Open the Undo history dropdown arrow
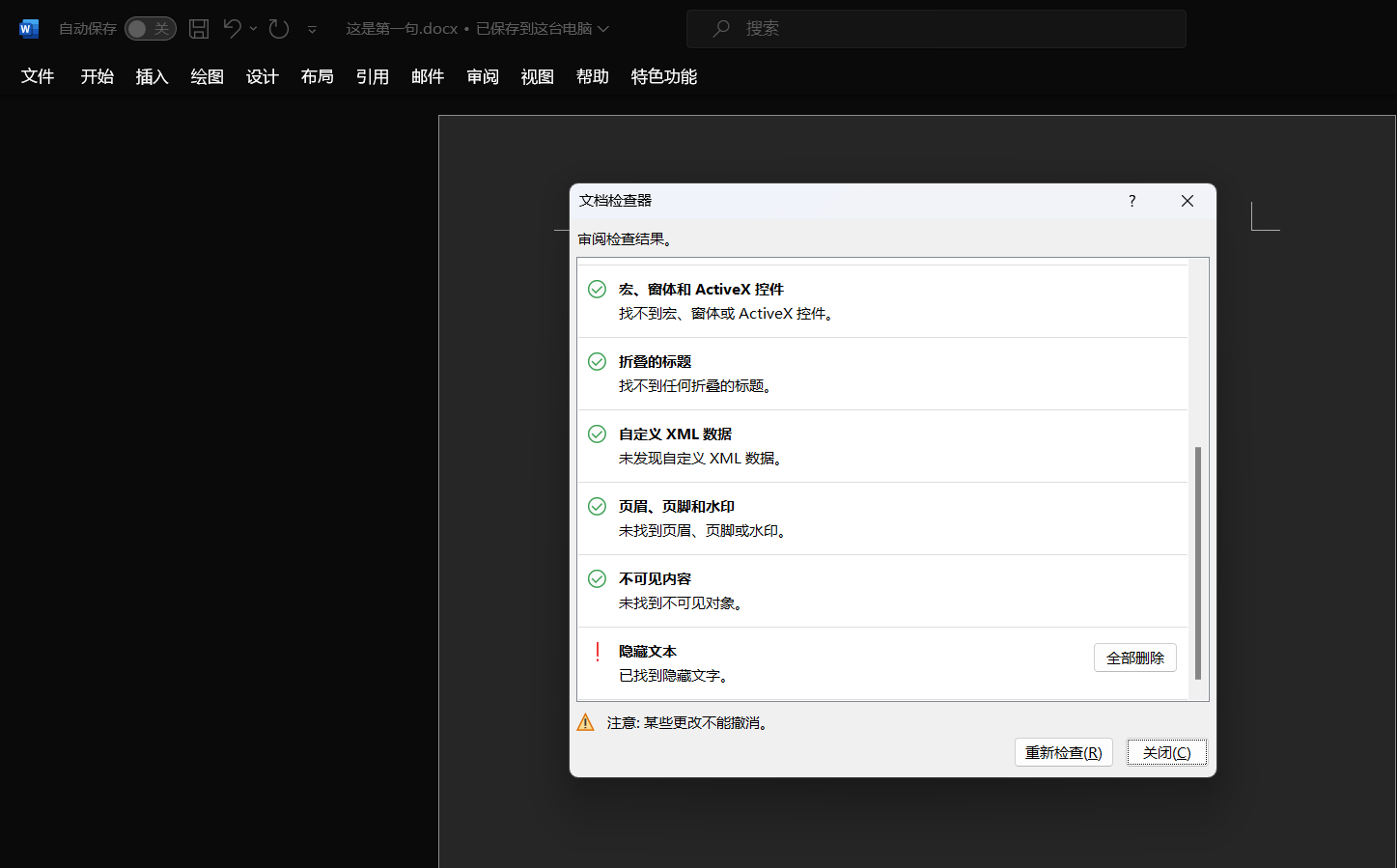Screen dimensions: 1397x868 point(254,29)
